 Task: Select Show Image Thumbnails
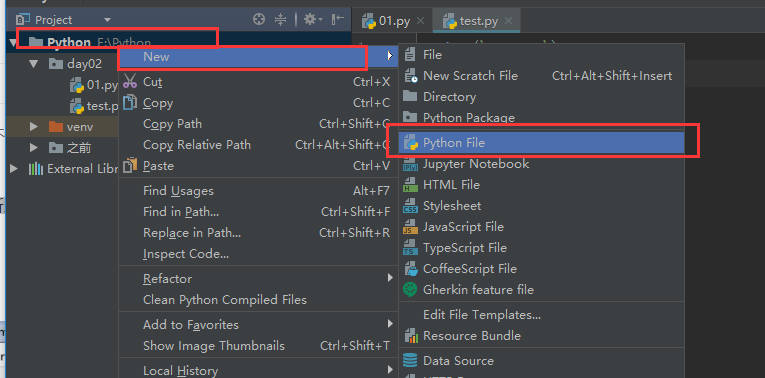click(x=258, y=346)
